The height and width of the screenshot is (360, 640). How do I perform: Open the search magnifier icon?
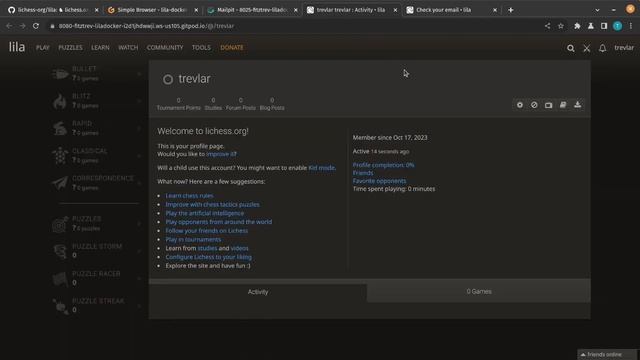pyautogui.click(x=571, y=48)
